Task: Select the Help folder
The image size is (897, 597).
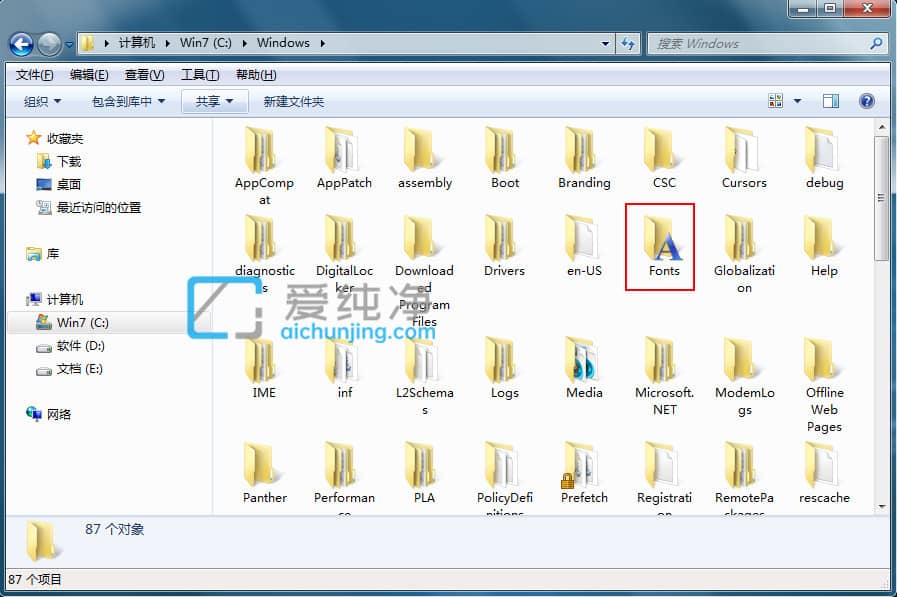Action: point(824,246)
